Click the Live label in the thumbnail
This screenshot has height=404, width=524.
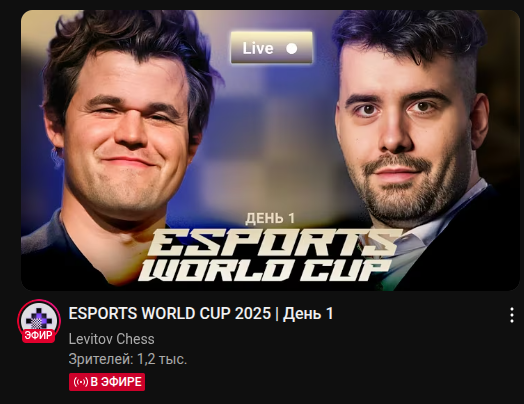258,48
